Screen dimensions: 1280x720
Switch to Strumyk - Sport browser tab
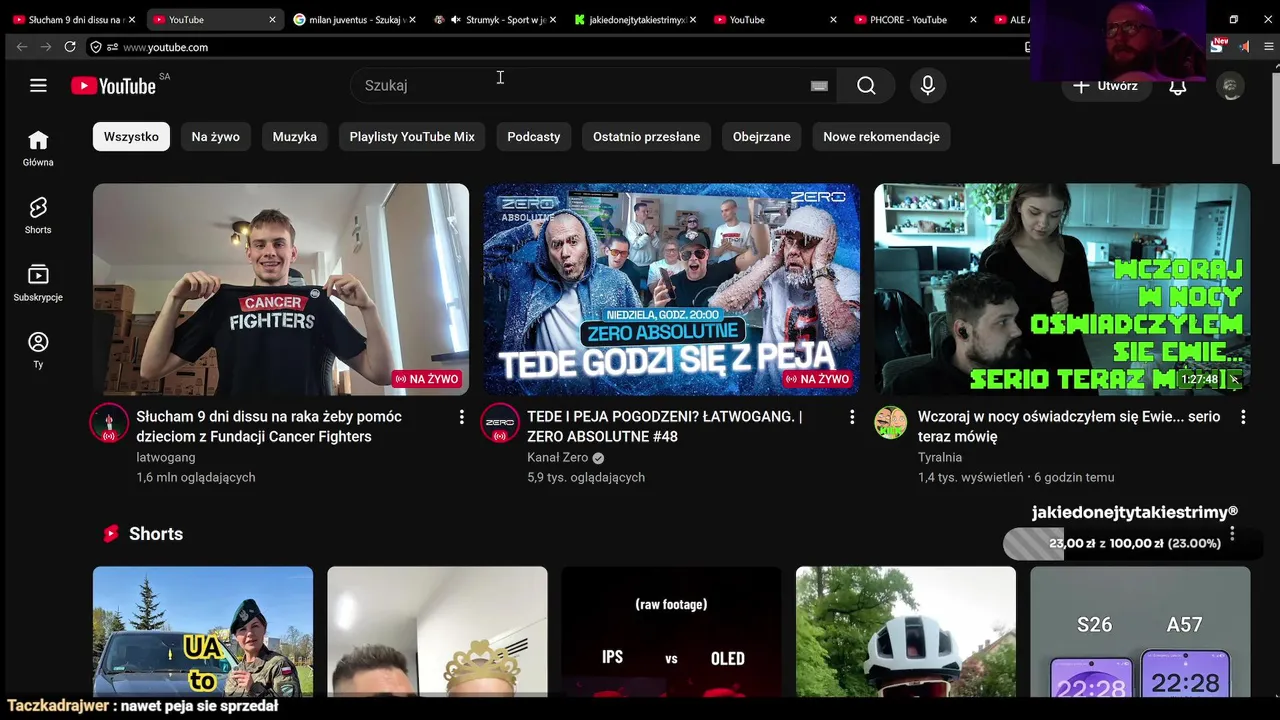tap(495, 20)
